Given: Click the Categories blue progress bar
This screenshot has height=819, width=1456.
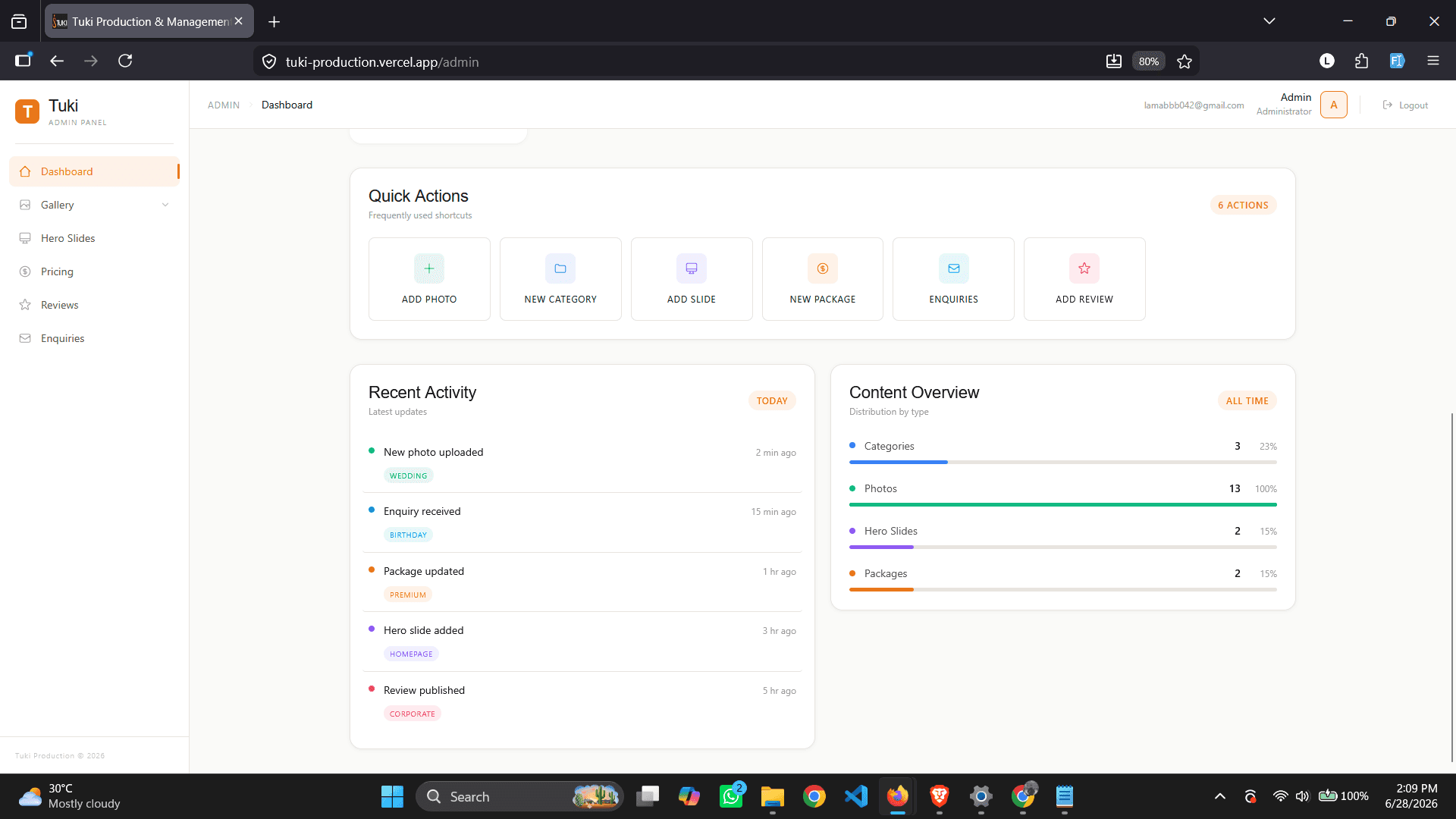Looking at the screenshot, I should click(899, 462).
